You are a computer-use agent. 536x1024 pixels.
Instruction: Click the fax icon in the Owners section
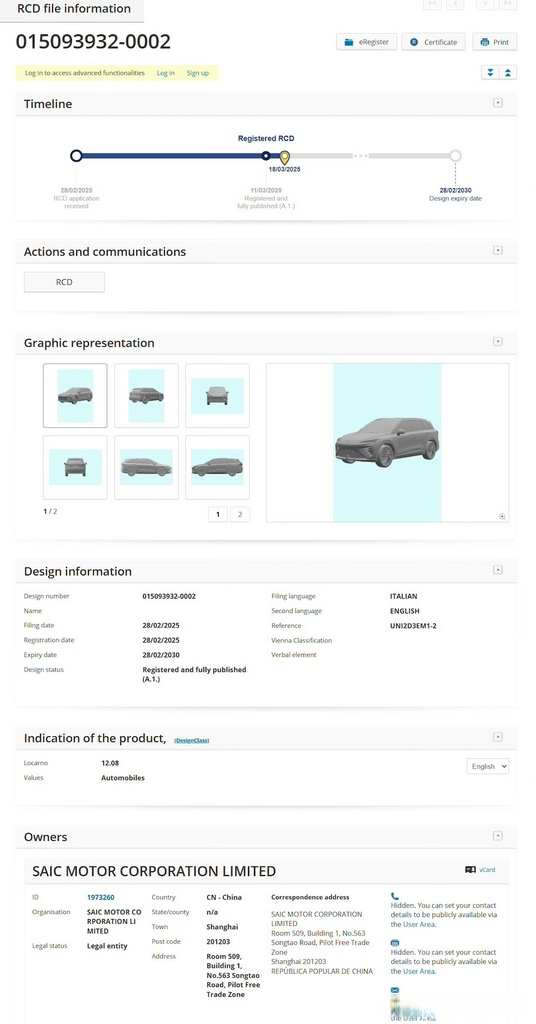(395, 943)
